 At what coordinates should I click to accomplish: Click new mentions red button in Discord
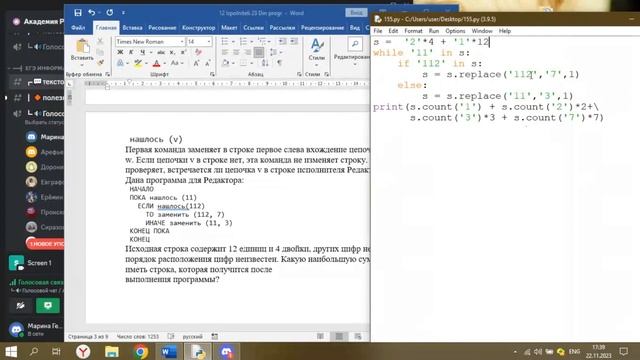[46, 244]
